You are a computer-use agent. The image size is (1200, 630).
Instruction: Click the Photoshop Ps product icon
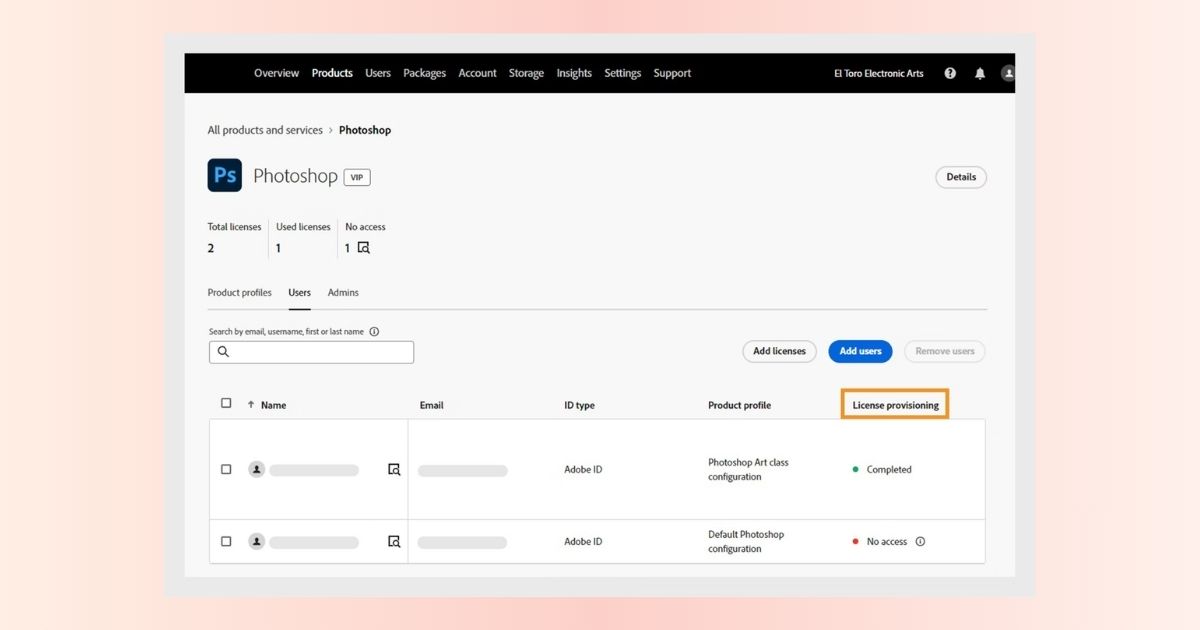[x=225, y=175]
